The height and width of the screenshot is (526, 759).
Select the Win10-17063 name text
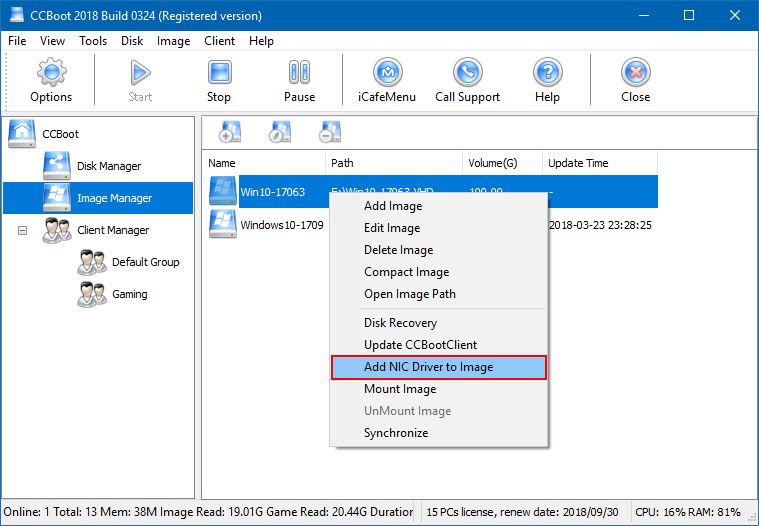pos(273,192)
